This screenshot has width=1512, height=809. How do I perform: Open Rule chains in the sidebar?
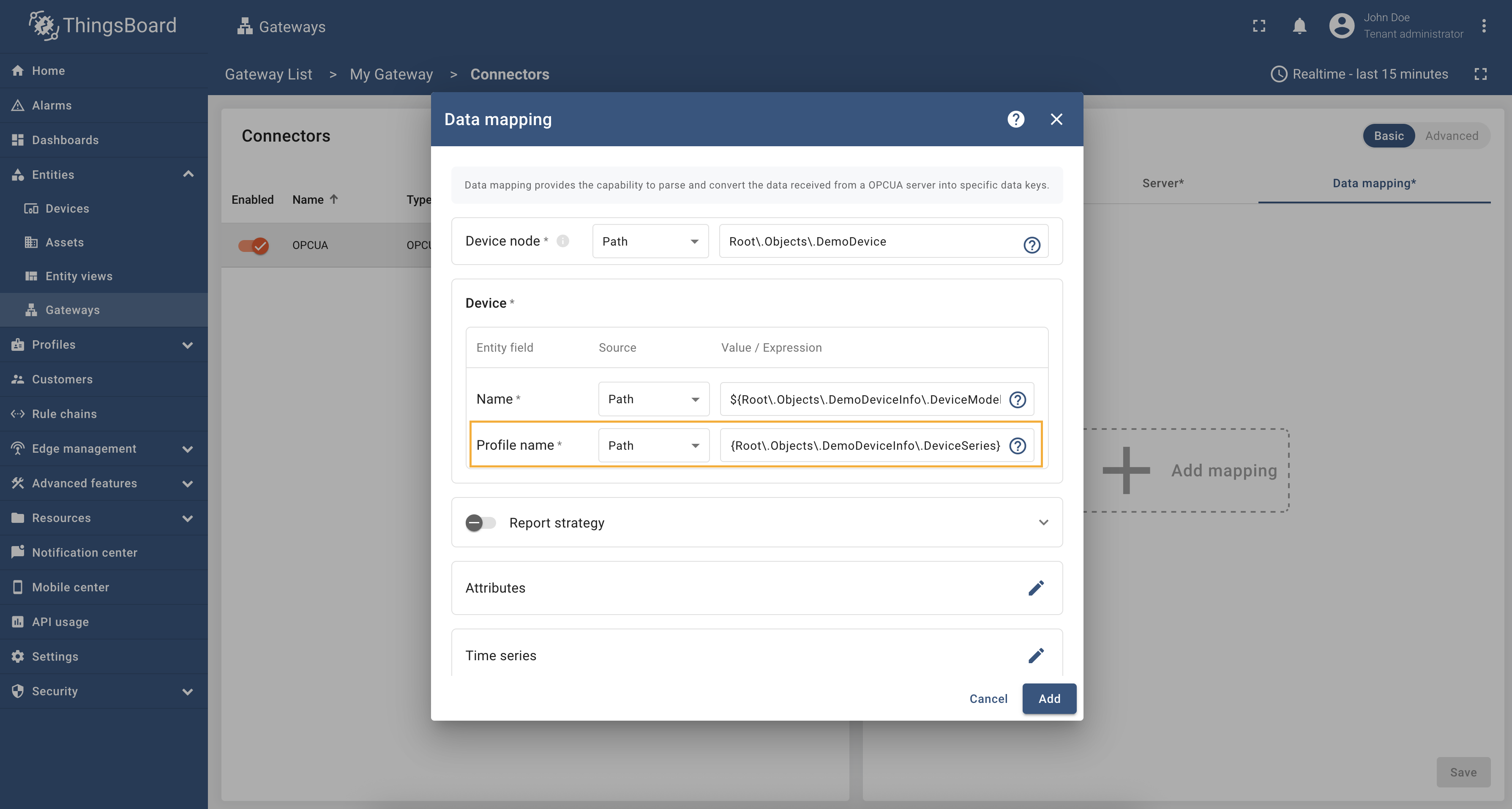point(64,414)
